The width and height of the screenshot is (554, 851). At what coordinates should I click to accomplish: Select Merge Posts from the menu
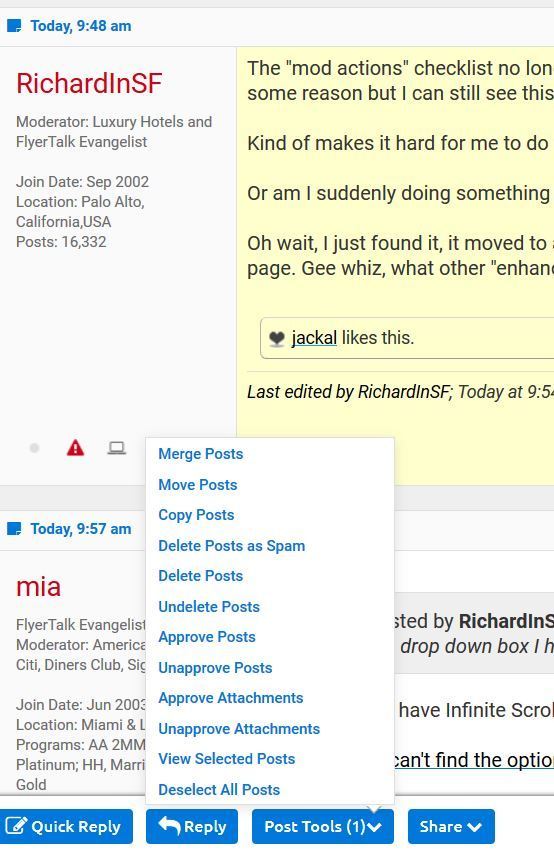click(200, 454)
